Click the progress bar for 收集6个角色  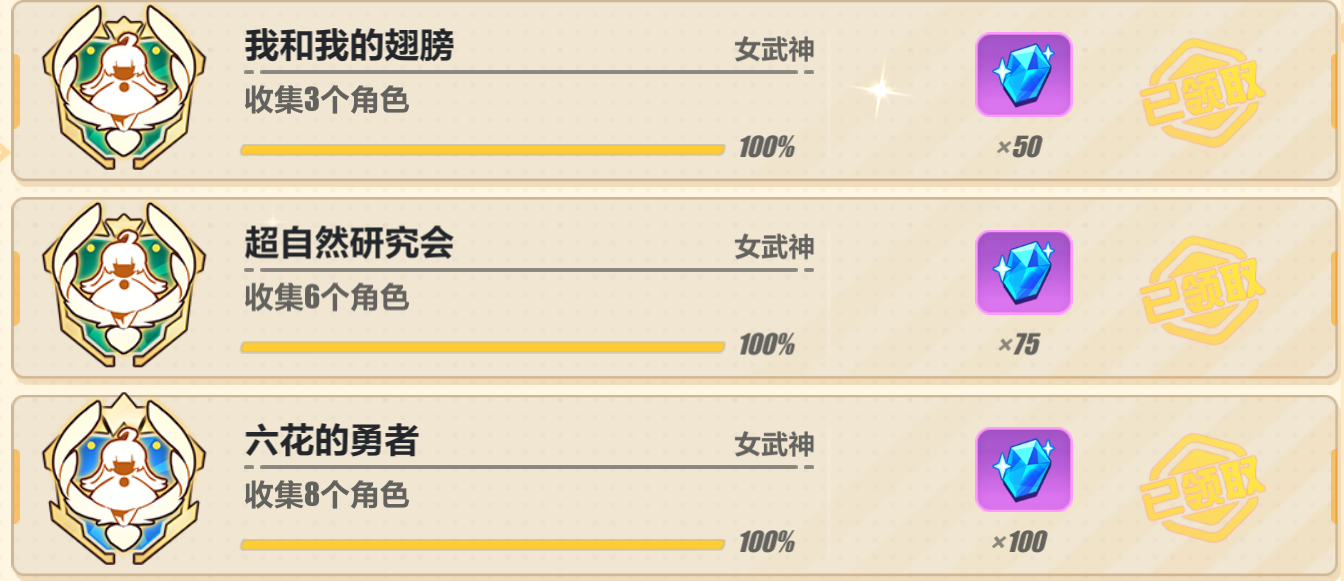tap(483, 347)
